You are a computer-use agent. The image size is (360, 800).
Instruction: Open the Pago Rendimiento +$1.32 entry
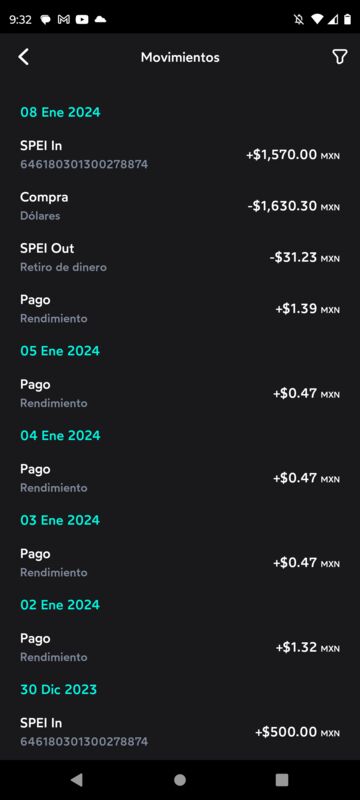pyautogui.click(x=180, y=647)
